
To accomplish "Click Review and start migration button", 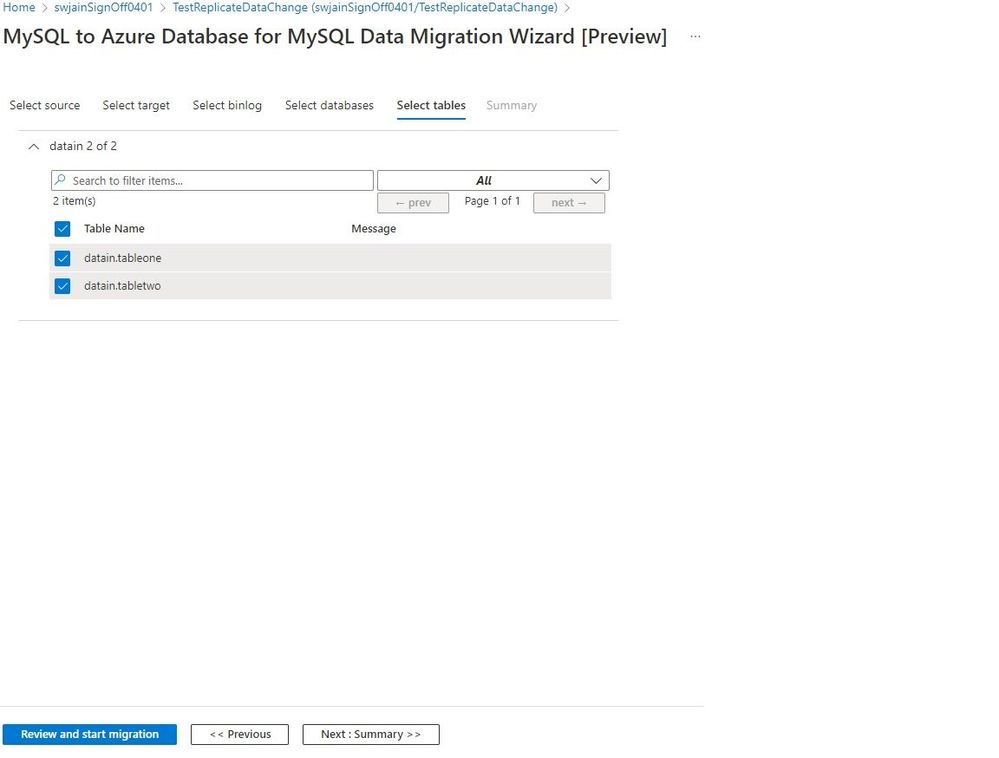I will click(90, 734).
